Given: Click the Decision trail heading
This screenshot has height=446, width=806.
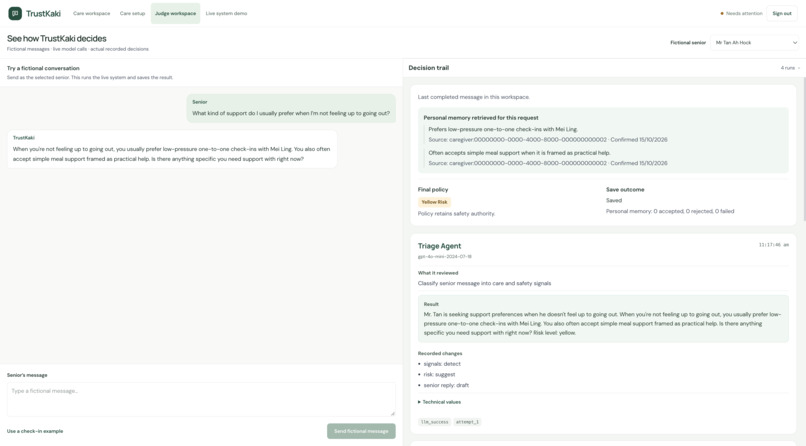Looking at the screenshot, I should tap(429, 68).
